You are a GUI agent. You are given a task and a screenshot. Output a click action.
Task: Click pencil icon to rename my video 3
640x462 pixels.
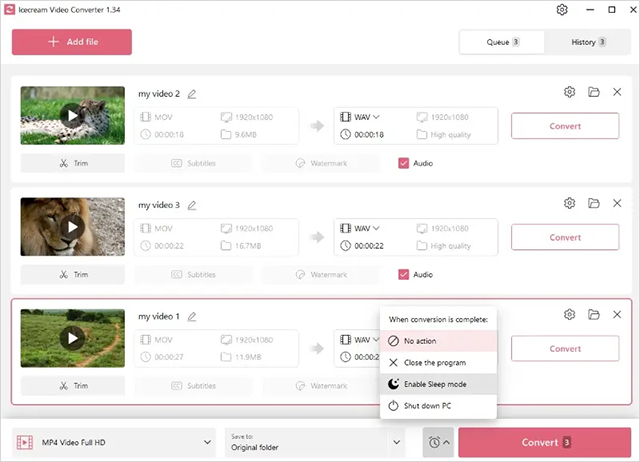[x=192, y=205]
